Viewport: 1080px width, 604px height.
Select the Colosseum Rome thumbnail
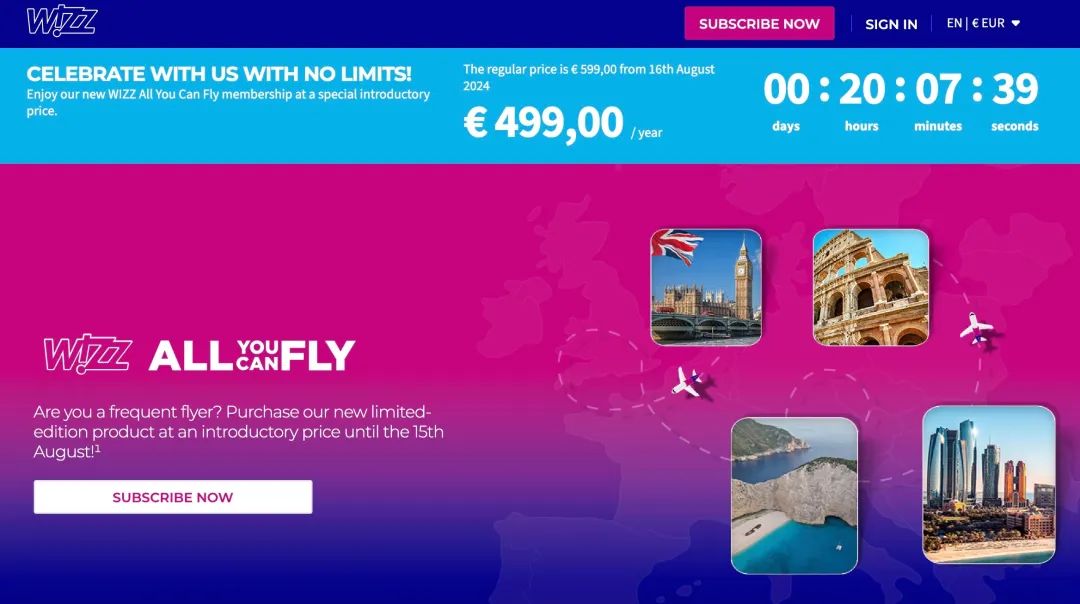(871, 287)
